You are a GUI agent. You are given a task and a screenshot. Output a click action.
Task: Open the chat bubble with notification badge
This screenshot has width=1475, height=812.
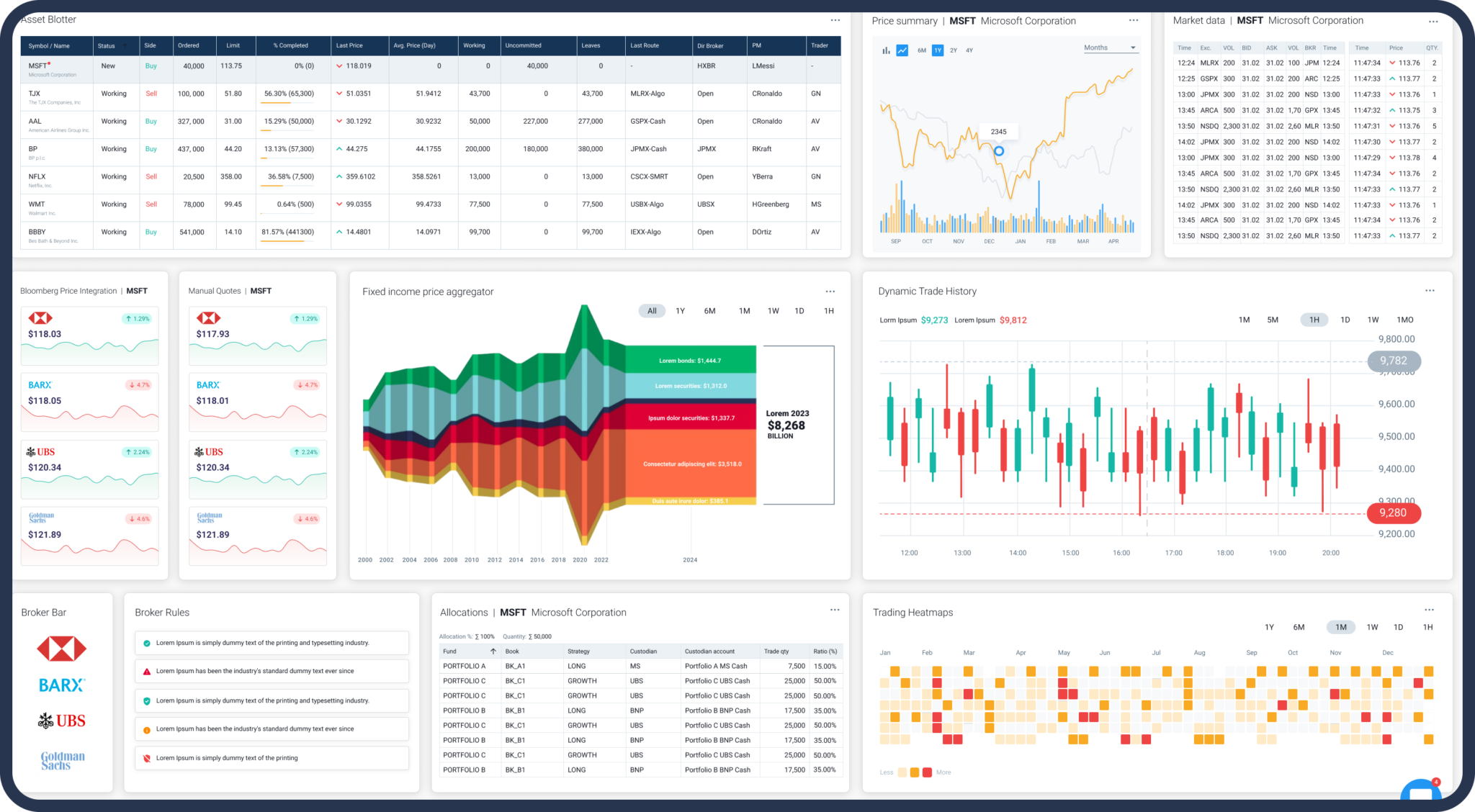(1421, 790)
